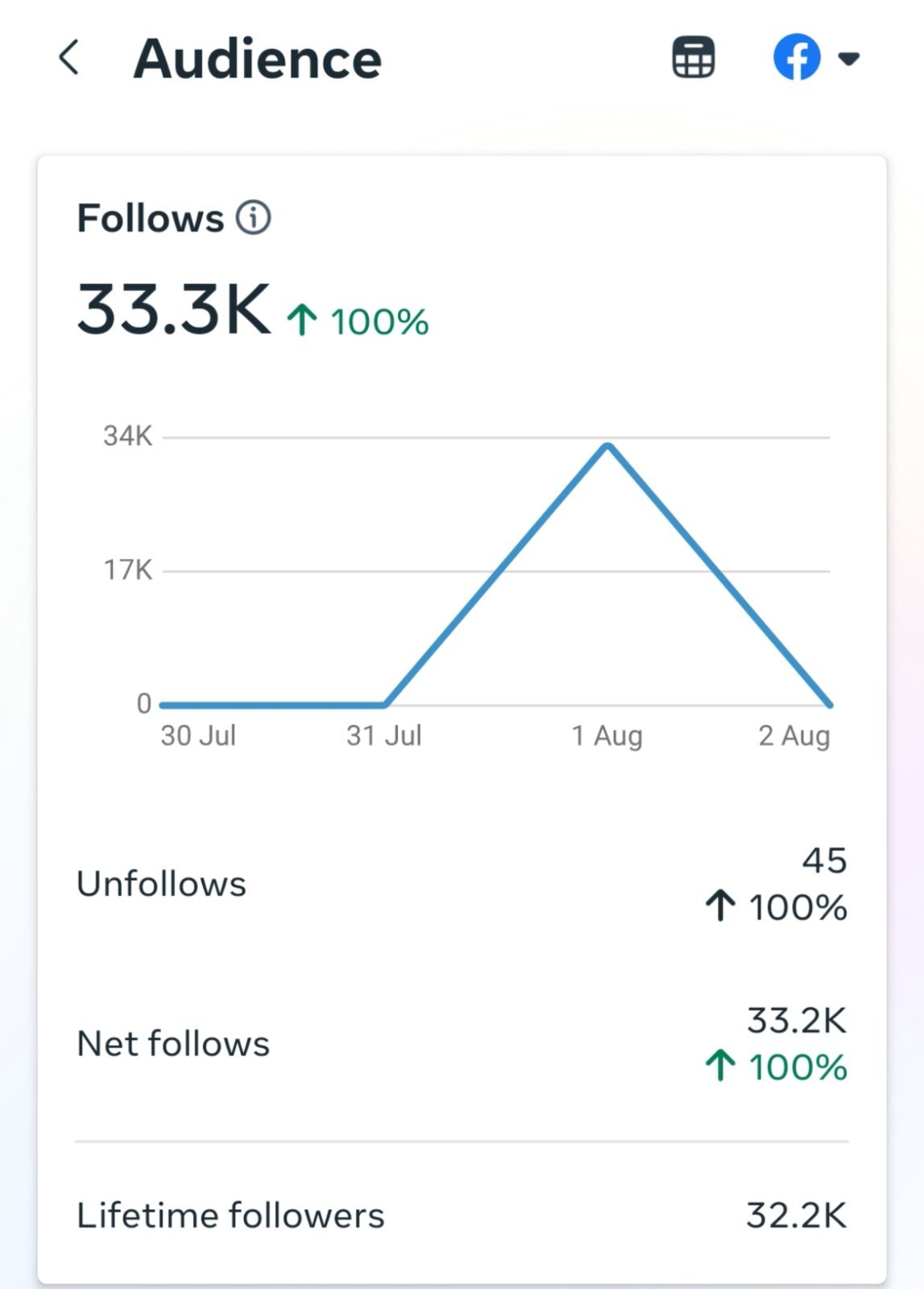This screenshot has height=1289, width=924.
Task: Click the 32.2K lifetime followers value
Action: pos(797,1215)
